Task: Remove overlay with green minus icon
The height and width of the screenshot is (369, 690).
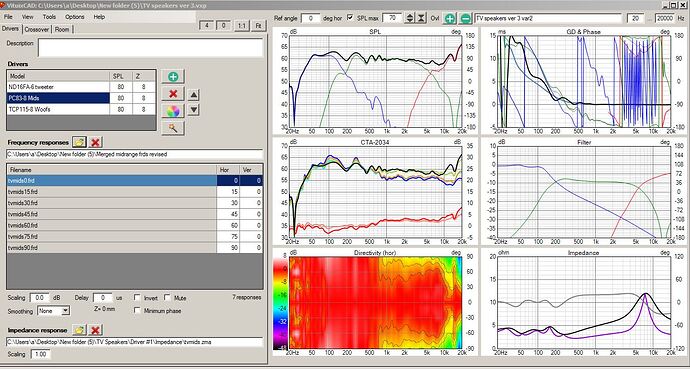Action: coord(466,18)
